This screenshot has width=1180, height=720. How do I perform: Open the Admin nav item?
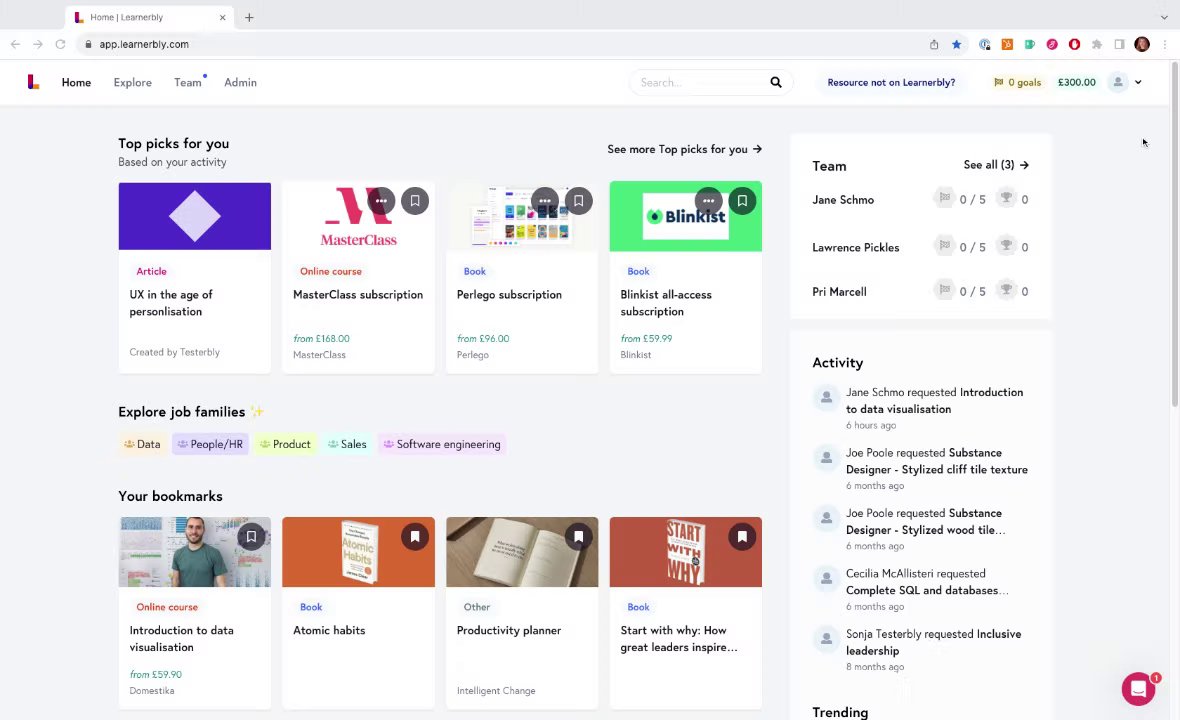click(240, 82)
